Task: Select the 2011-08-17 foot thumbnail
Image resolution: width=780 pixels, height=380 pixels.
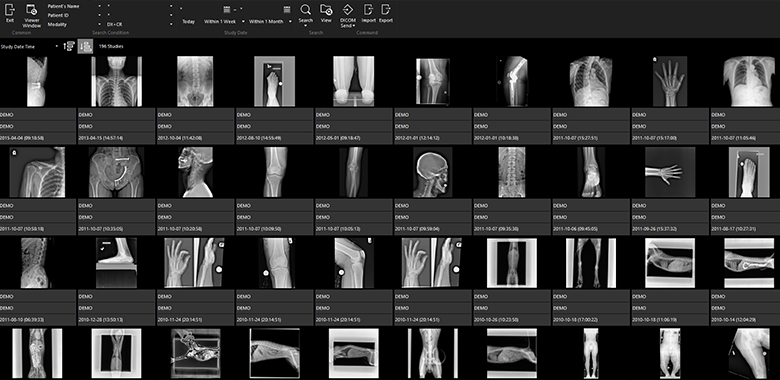Action: point(749,172)
